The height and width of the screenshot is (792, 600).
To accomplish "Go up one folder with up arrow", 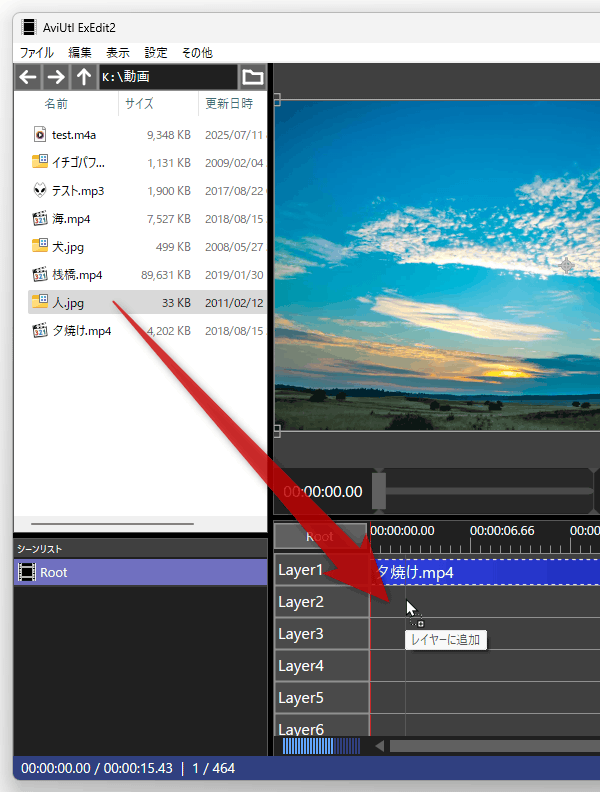I will (x=84, y=77).
